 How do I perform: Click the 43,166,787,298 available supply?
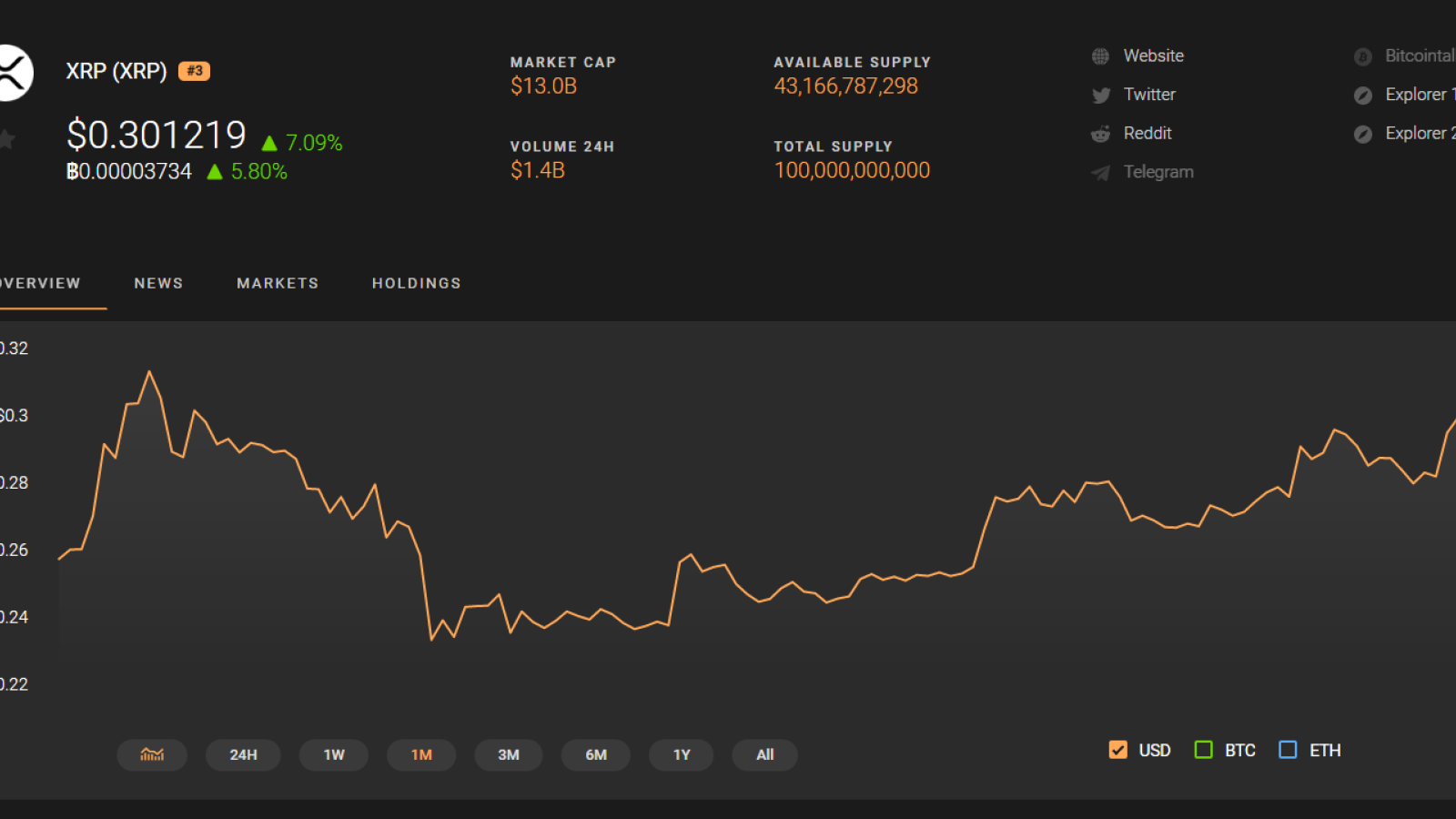tap(845, 86)
